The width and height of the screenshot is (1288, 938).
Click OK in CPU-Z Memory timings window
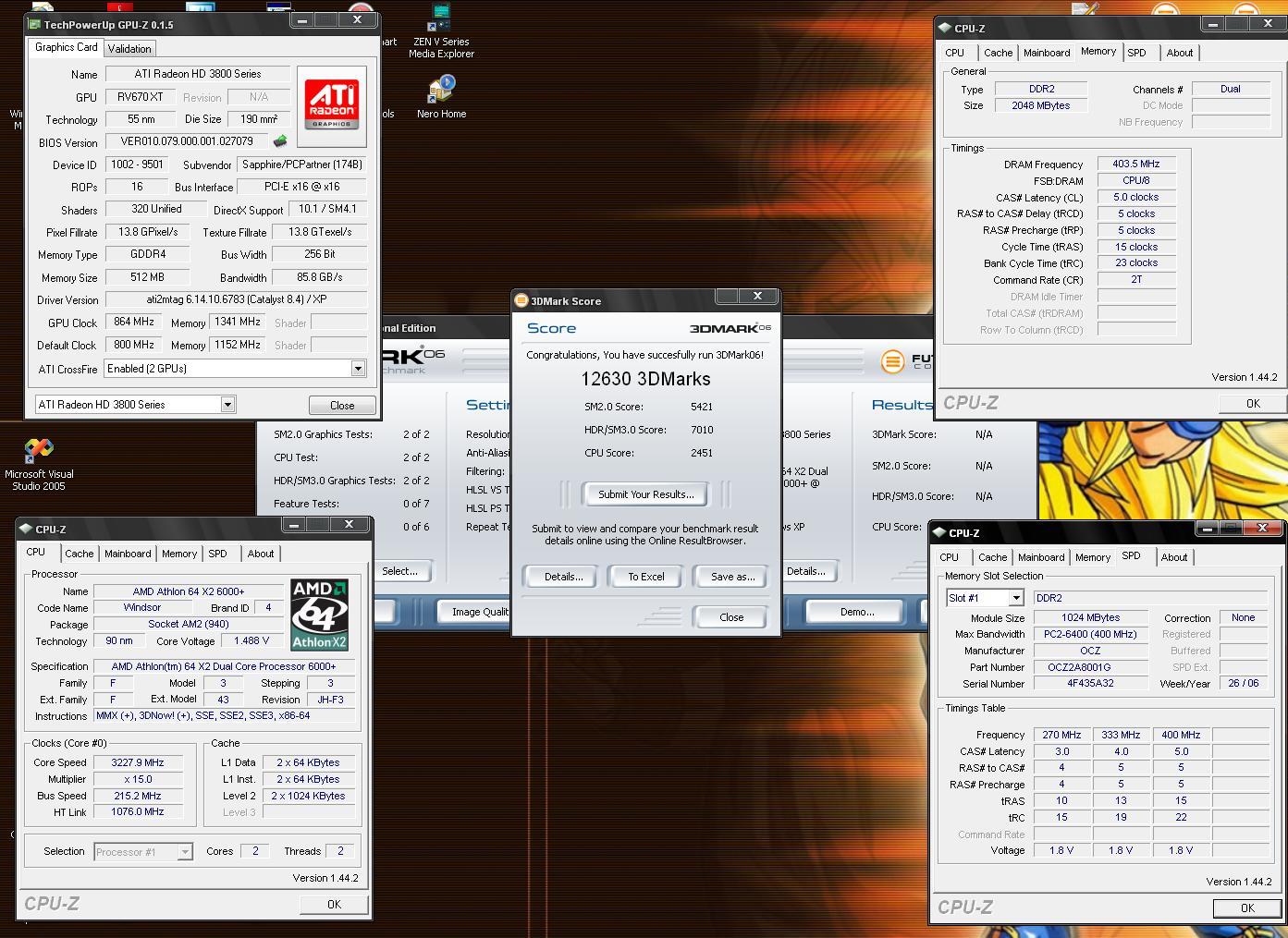1253,403
